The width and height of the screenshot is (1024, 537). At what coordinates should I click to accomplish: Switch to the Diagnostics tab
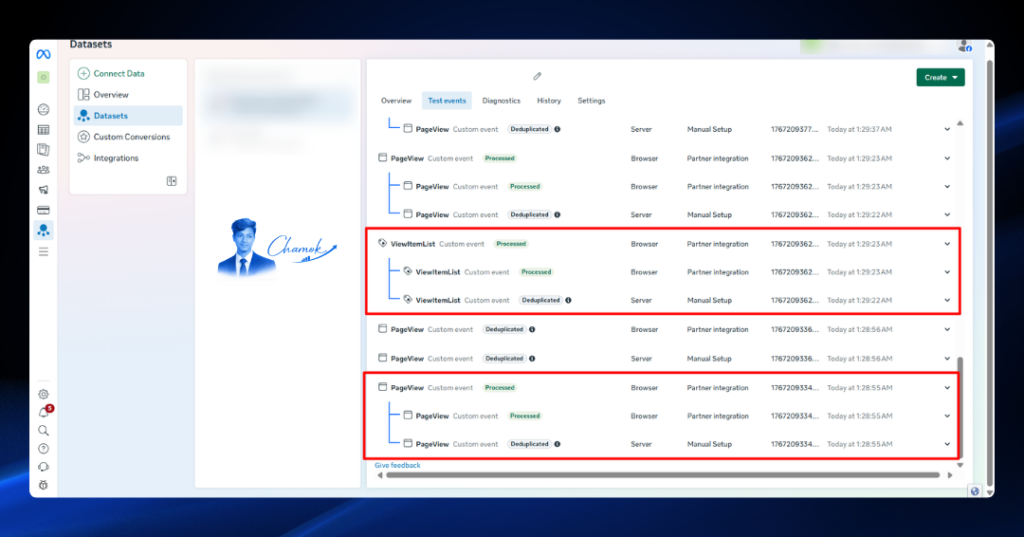click(501, 101)
